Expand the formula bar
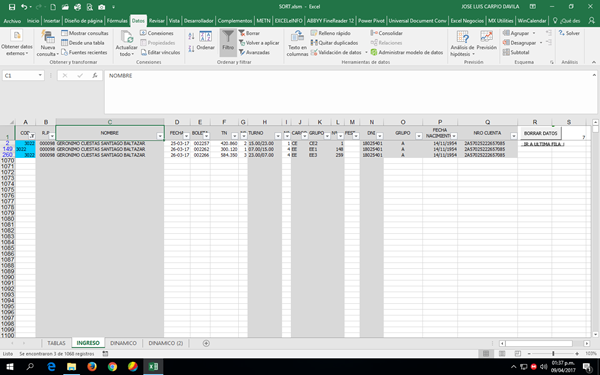This screenshot has width=600, height=375. (594, 75)
